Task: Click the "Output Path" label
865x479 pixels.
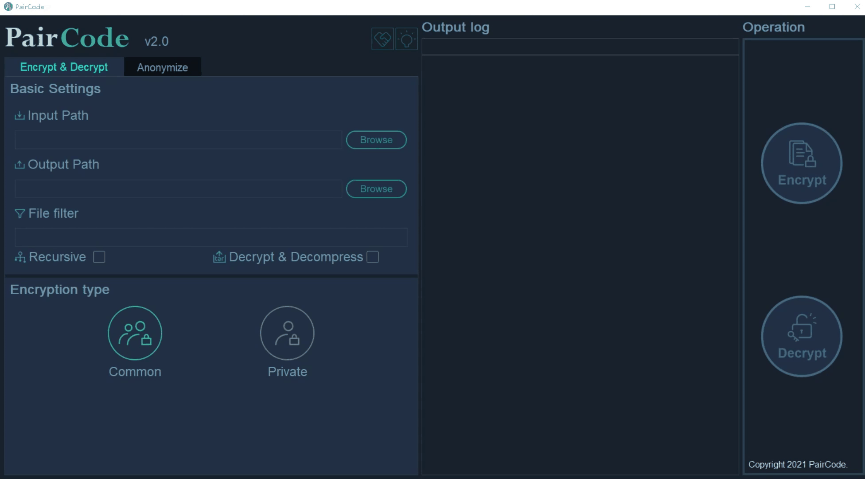Action: tap(63, 164)
